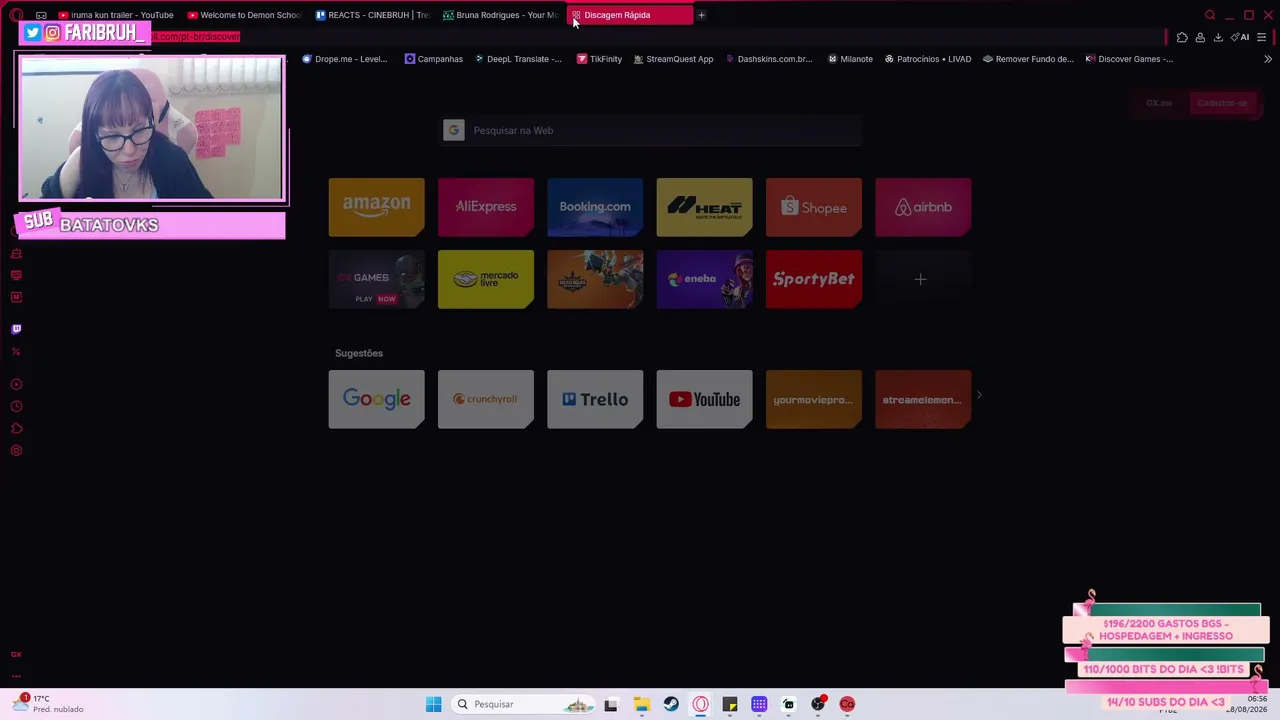Open the Mercado Livre speed dial tile
Screen dimensions: 1280x720
486,279
